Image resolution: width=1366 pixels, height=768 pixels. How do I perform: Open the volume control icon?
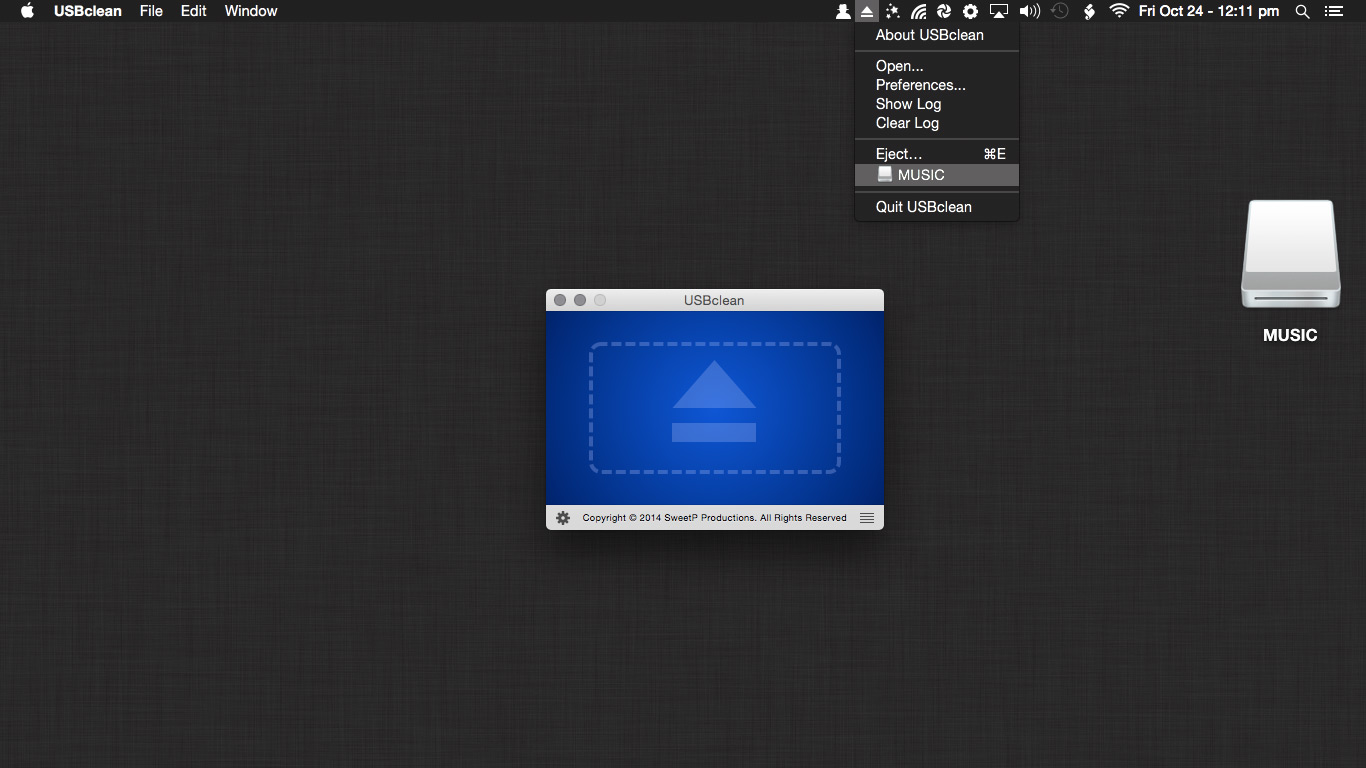point(1029,11)
